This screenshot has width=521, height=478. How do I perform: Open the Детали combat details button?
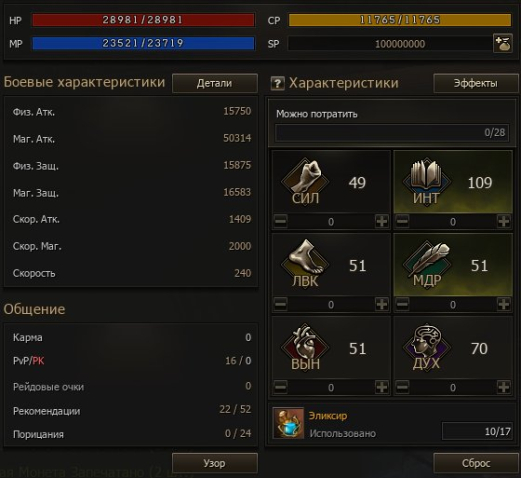pyautogui.click(x=215, y=83)
